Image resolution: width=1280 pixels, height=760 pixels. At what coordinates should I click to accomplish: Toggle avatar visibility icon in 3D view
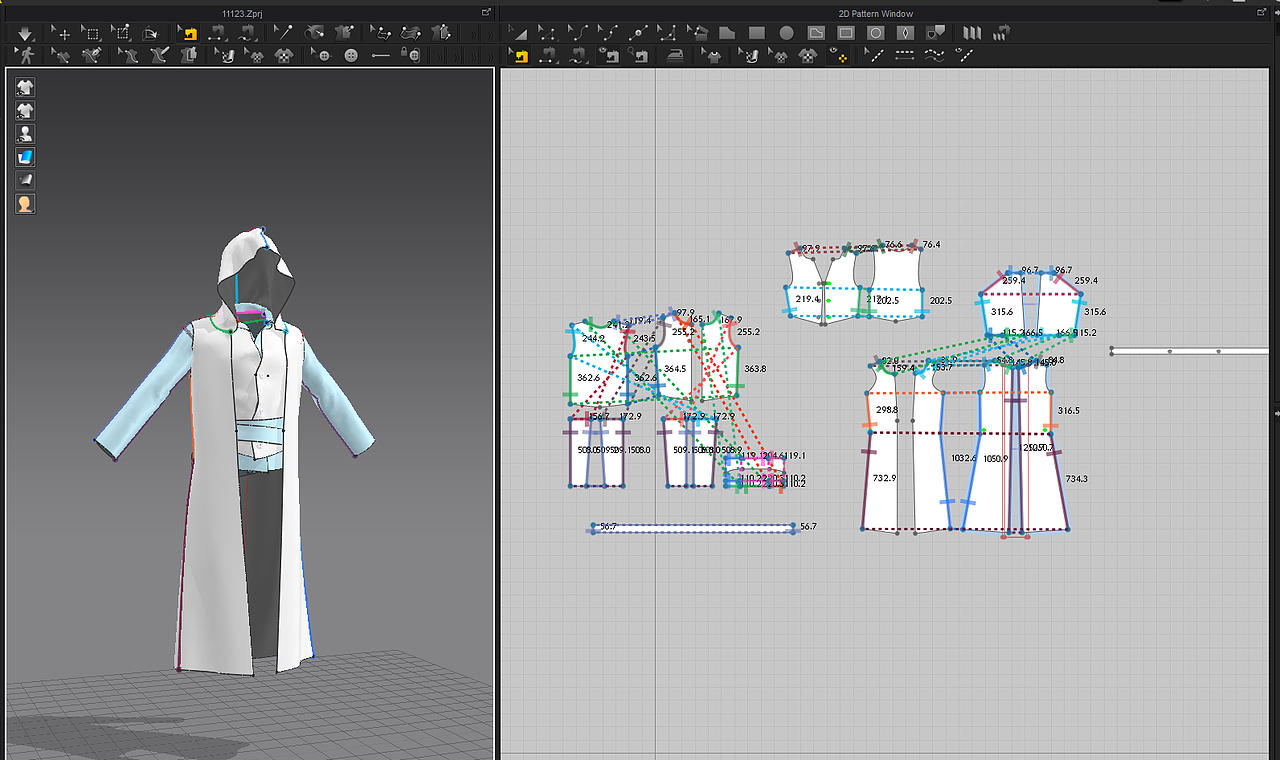[25, 133]
